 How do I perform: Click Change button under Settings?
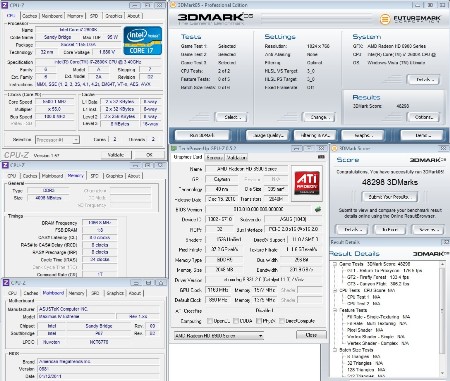tap(319, 117)
